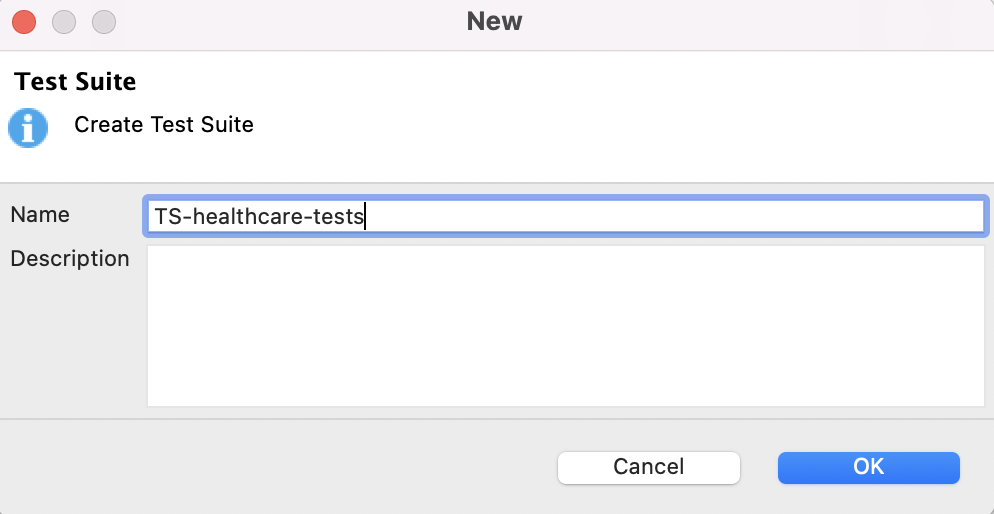Click the blue info icon
The height and width of the screenshot is (514, 994).
pos(28,128)
